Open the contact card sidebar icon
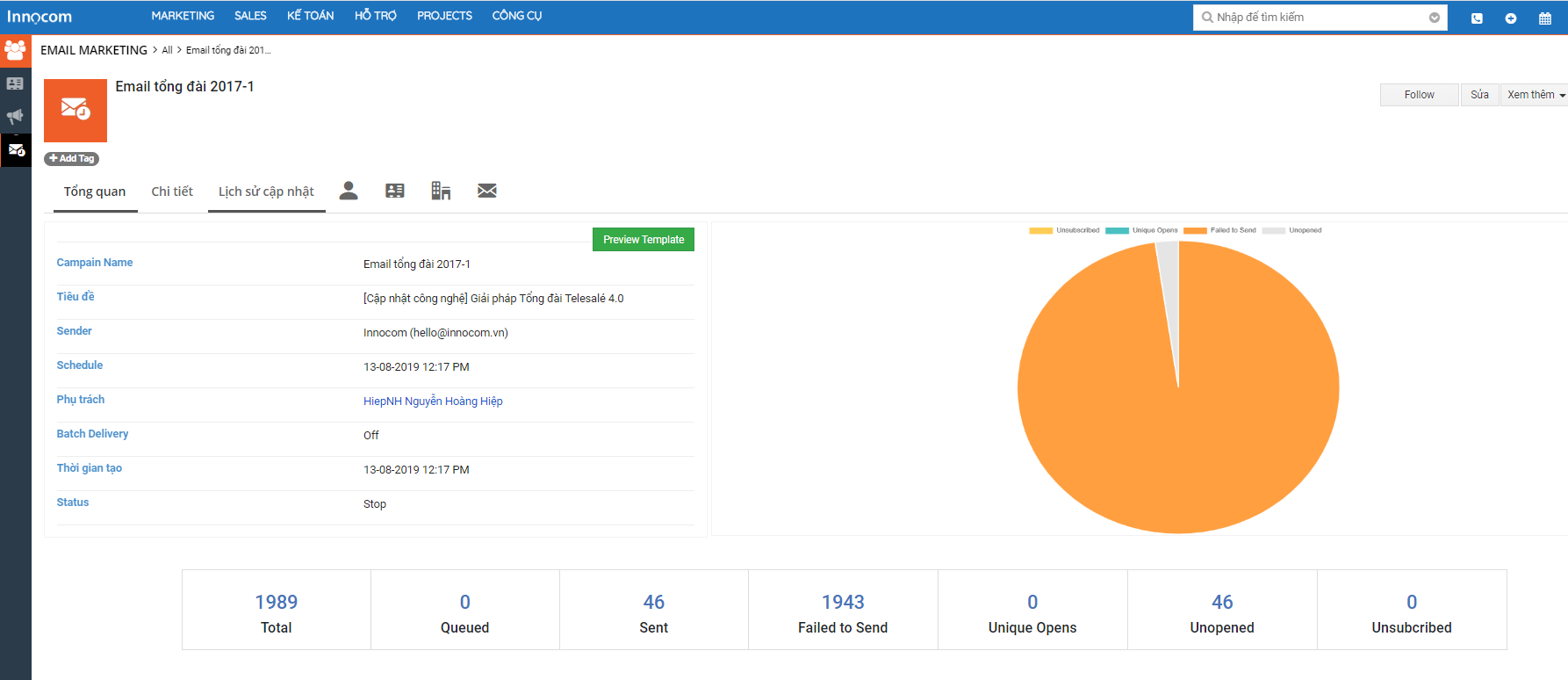Screen dimensions: 1568x680 coord(15,83)
